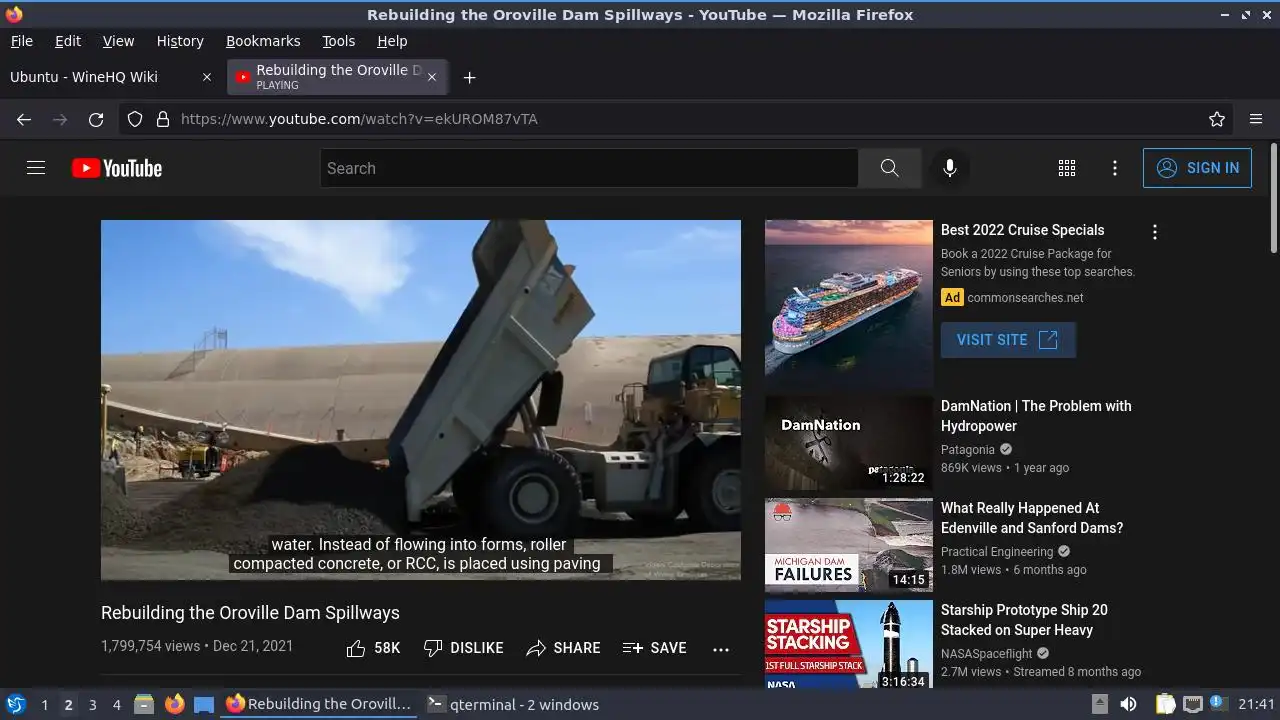Click the SIGN IN button
Screen dimensions: 1280x720
coord(1197,168)
